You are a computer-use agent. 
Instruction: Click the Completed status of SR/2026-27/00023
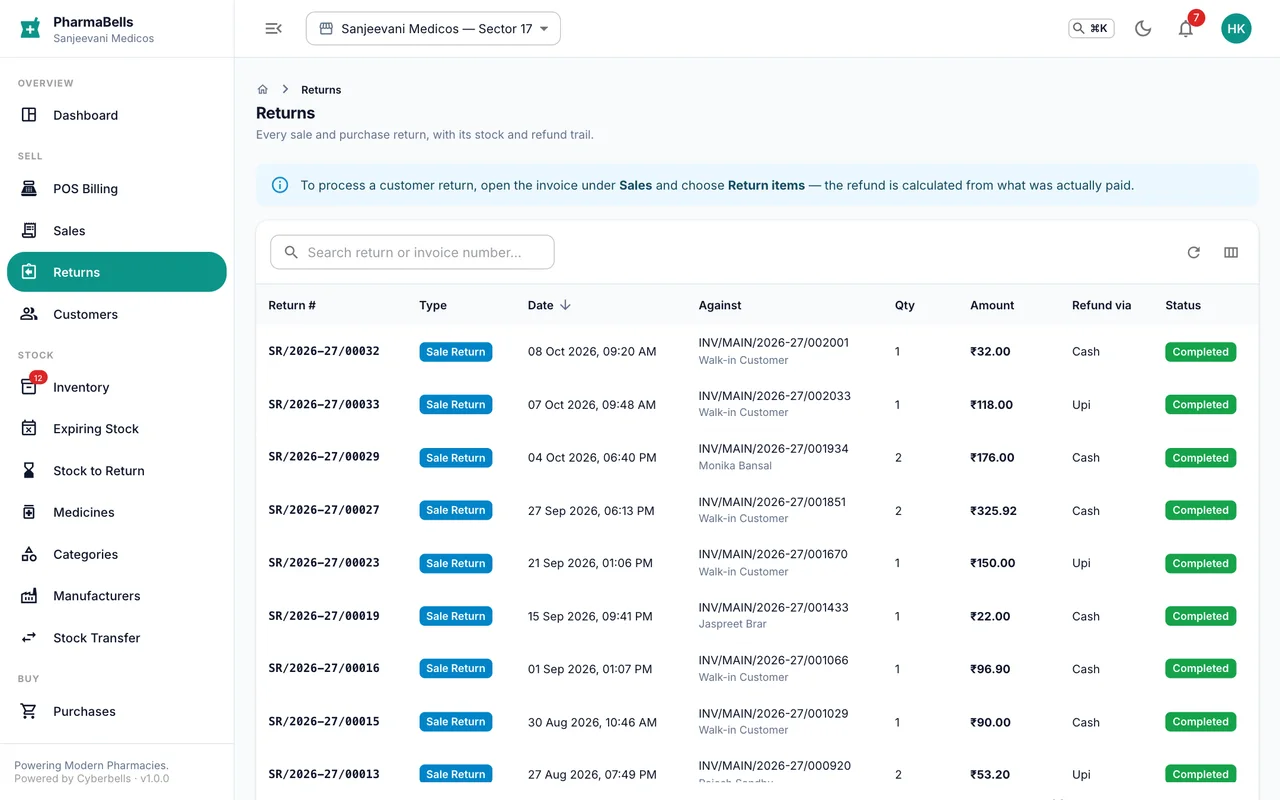coord(1200,563)
